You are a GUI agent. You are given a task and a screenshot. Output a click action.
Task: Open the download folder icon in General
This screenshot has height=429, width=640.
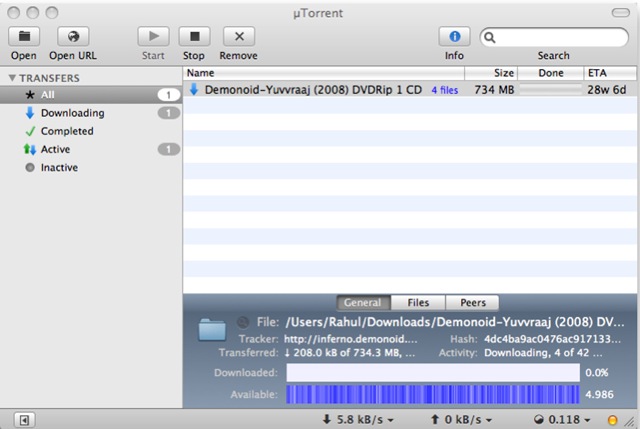pyautogui.click(x=212, y=330)
